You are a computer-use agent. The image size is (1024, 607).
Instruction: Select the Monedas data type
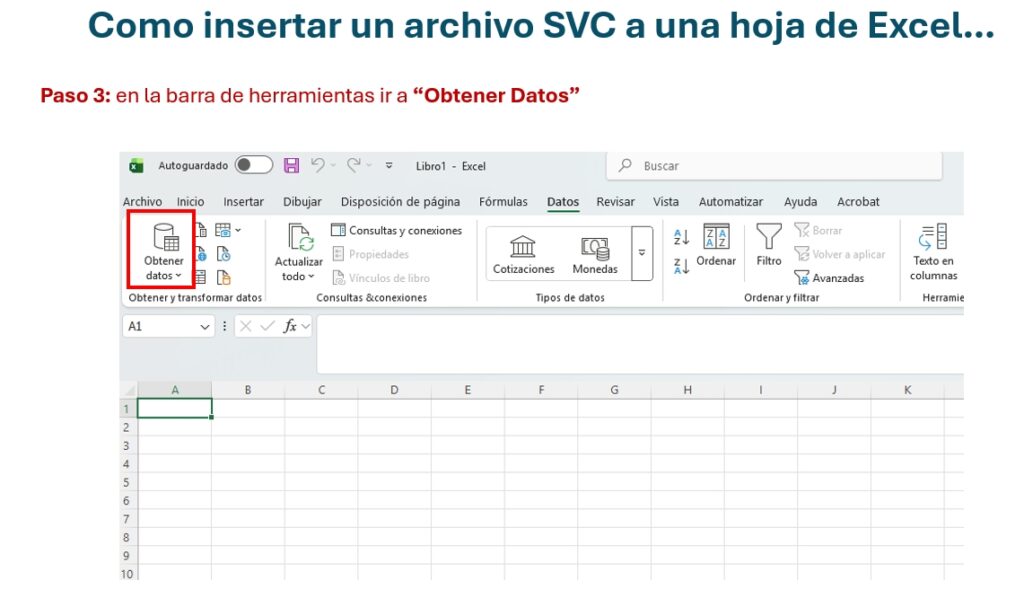595,254
